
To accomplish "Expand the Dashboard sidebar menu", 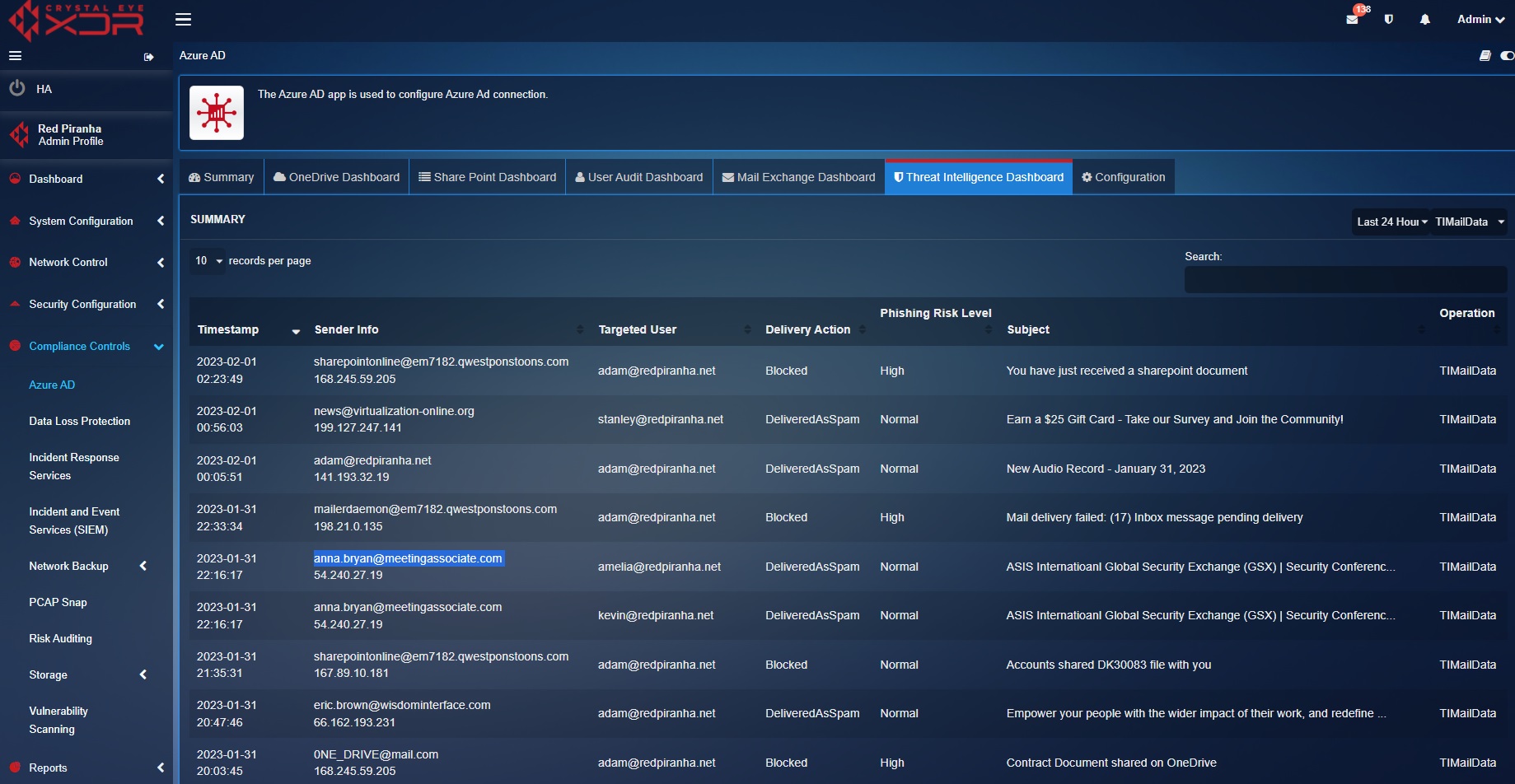I will (x=87, y=179).
